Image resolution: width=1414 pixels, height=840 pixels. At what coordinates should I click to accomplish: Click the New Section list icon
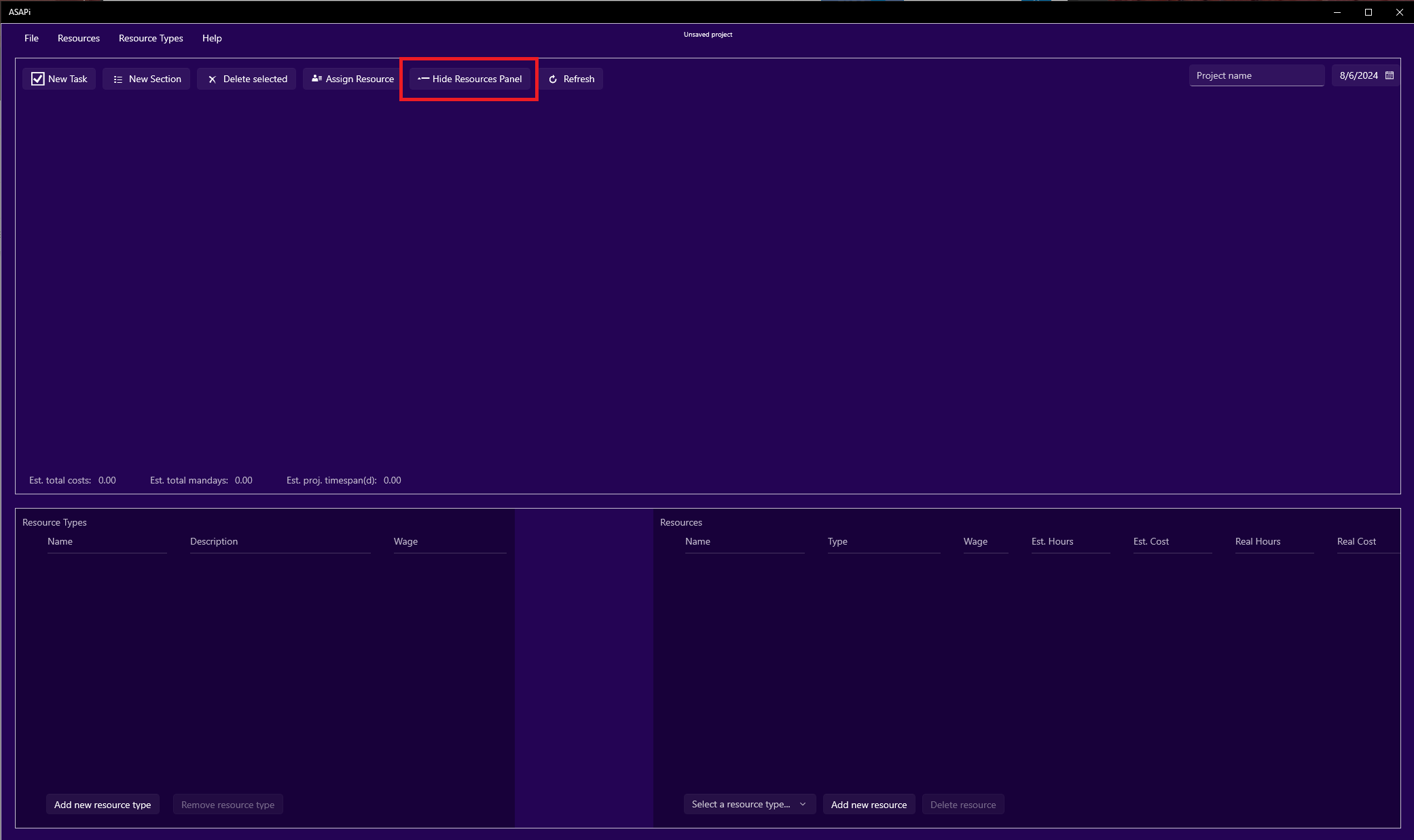(x=117, y=78)
